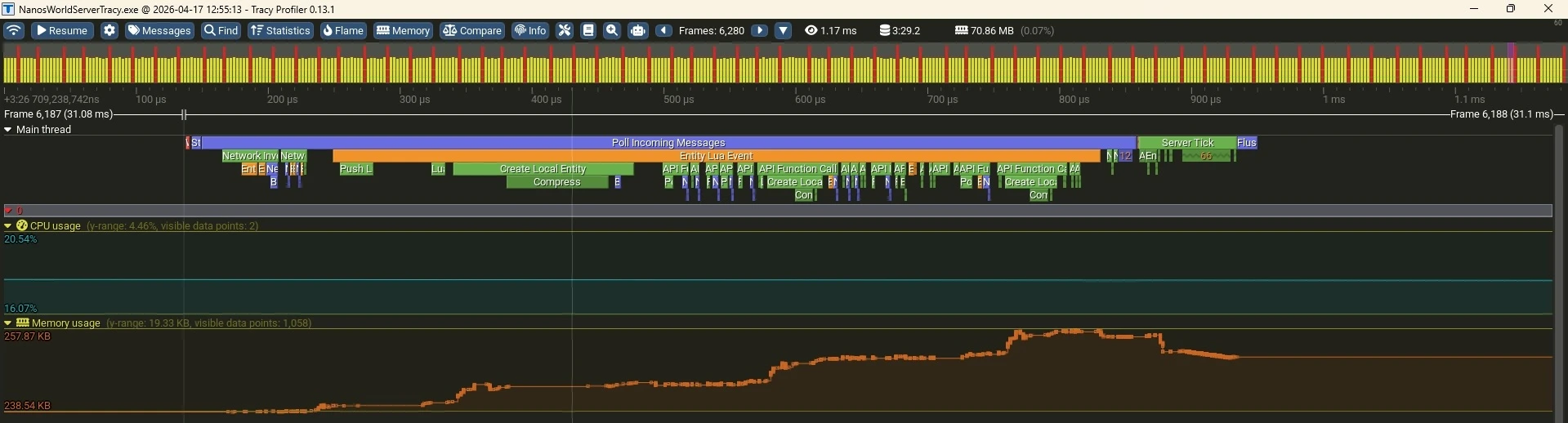
Task: Open the tools wrench icon
Action: [565, 30]
